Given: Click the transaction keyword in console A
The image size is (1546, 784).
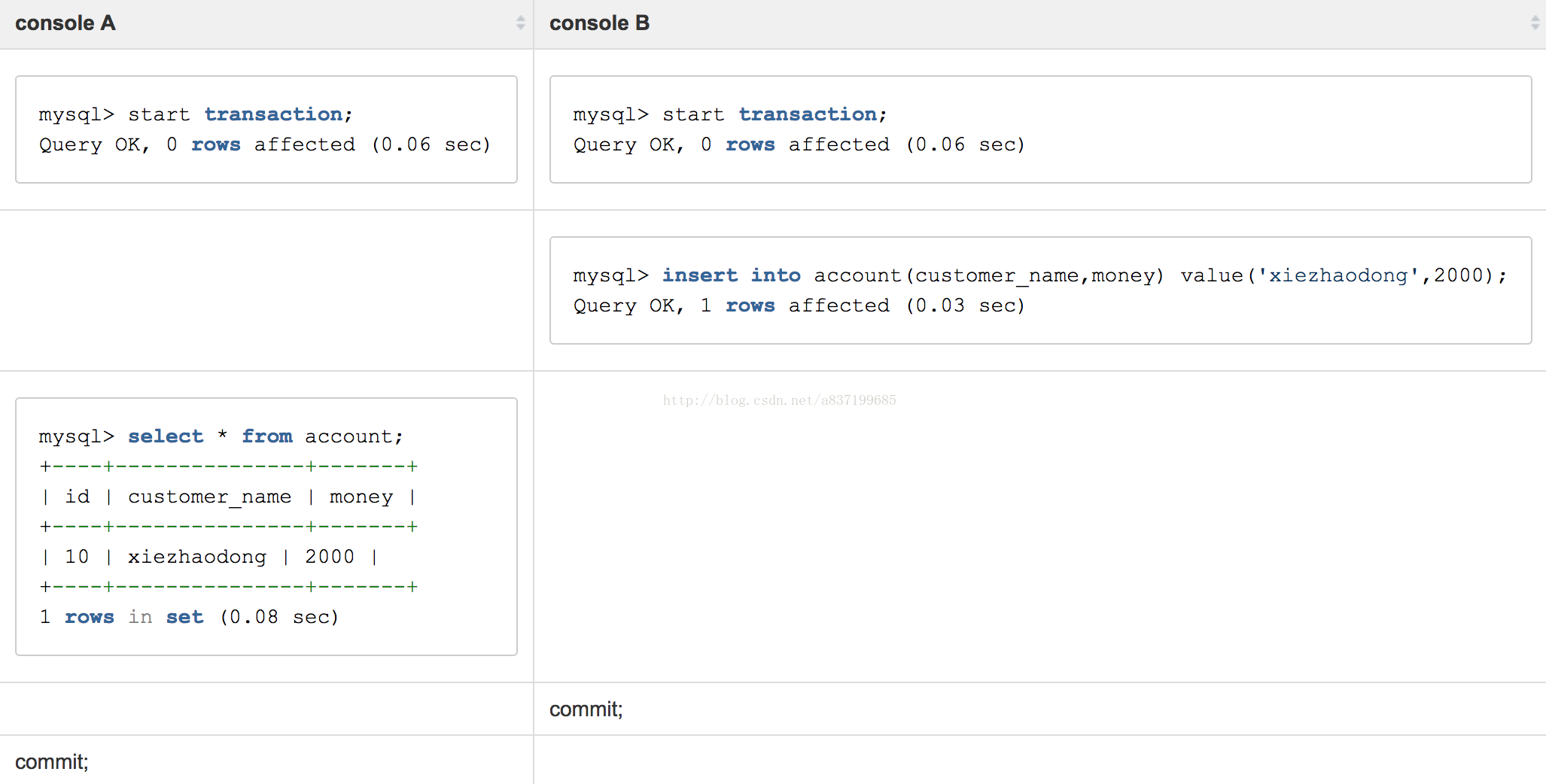Looking at the screenshot, I should pyautogui.click(x=273, y=114).
